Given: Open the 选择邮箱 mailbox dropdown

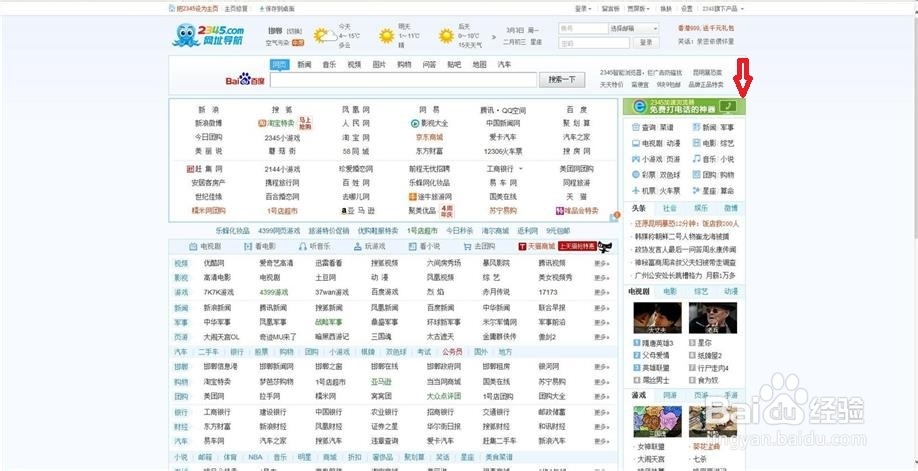Looking at the screenshot, I should pyautogui.click(x=633, y=28).
